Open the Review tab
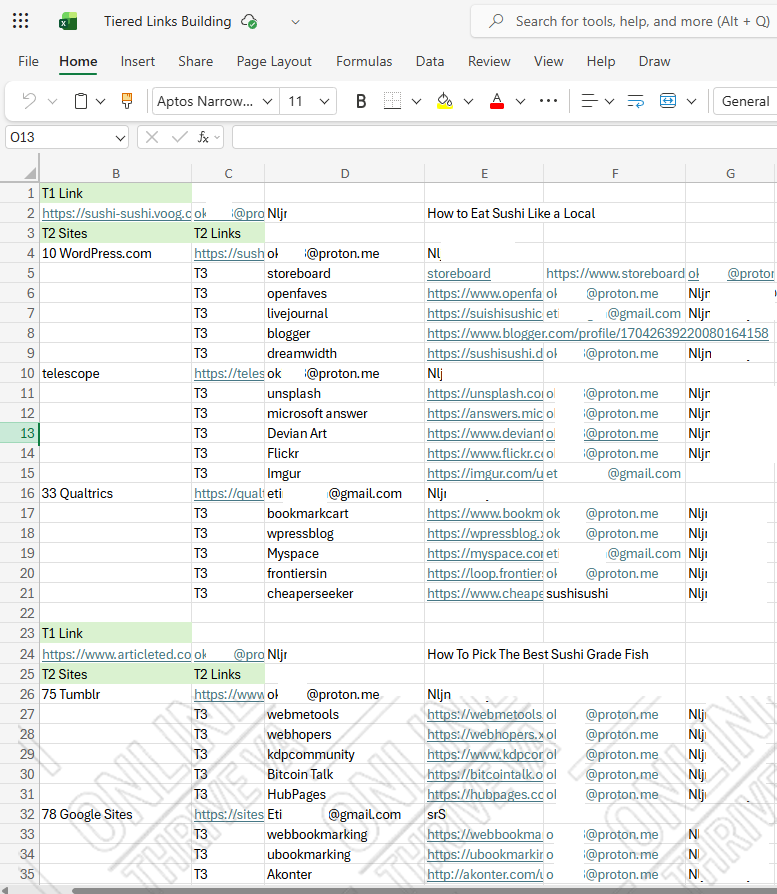The image size is (777, 894). [x=489, y=61]
